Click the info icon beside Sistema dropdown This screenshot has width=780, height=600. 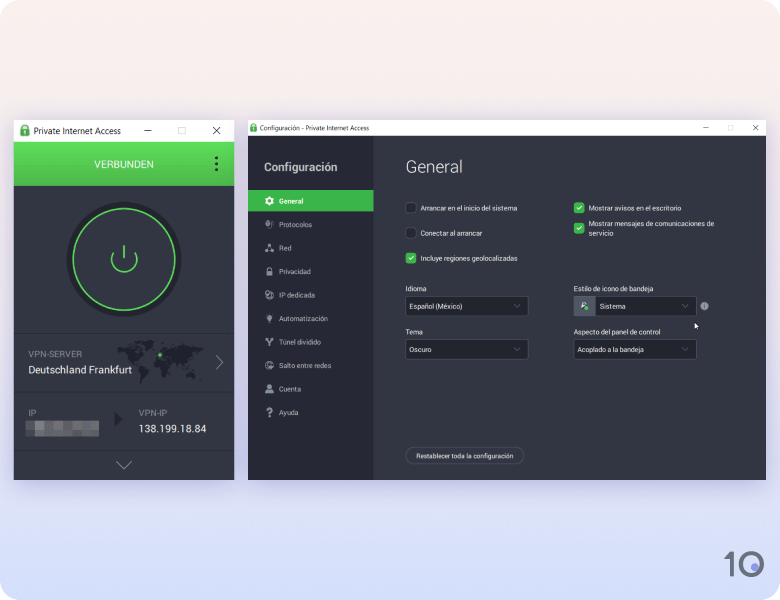pyautogui.click(x=704, y=306)
